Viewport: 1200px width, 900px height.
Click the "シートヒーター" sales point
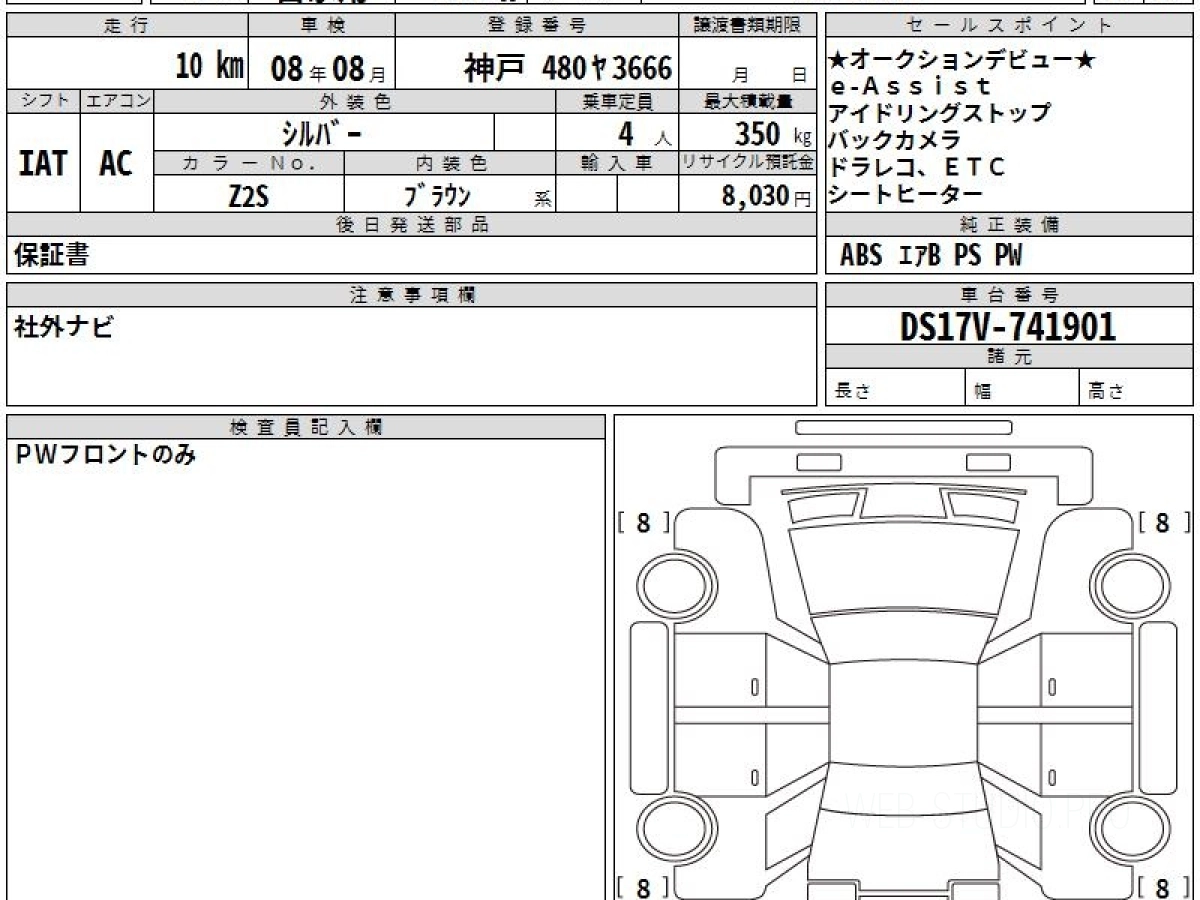click(x=906, y=193)
